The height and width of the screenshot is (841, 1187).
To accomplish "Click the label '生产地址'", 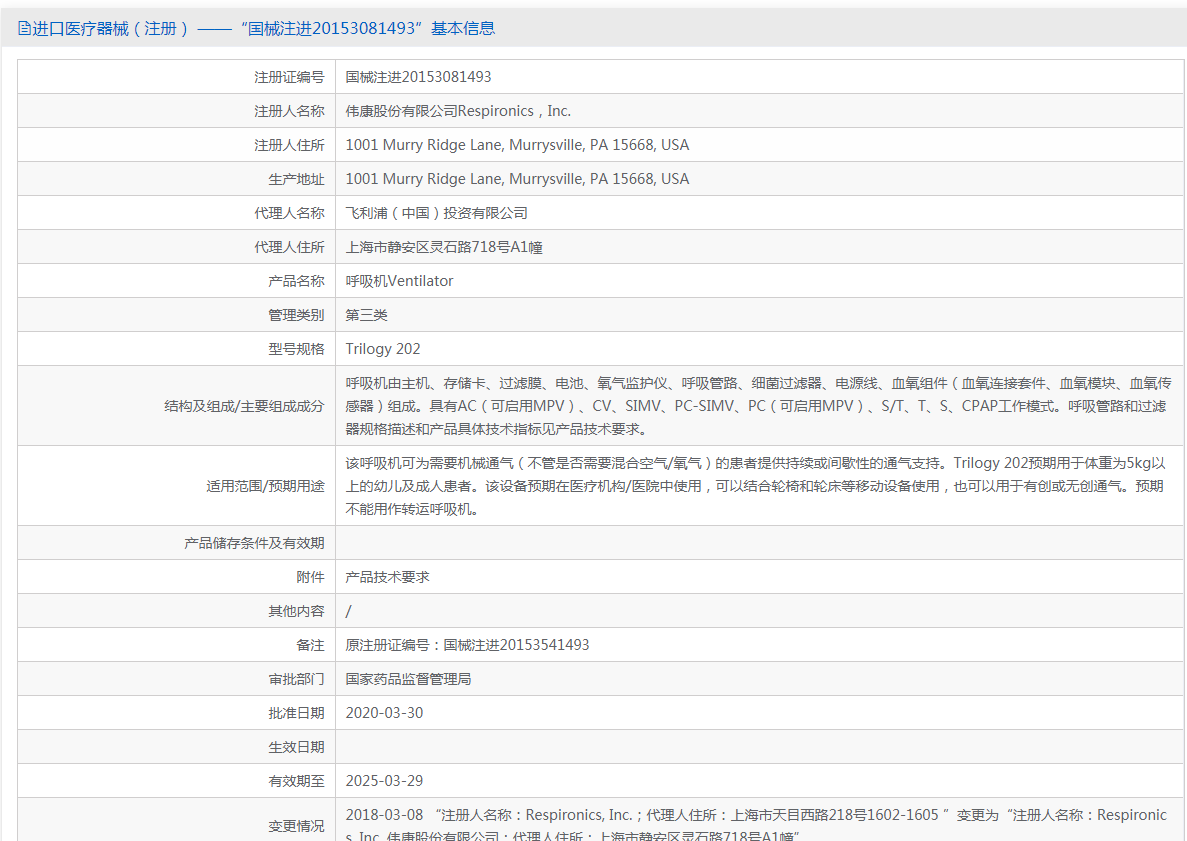I will pyautogui.click(x=296, y=179).
